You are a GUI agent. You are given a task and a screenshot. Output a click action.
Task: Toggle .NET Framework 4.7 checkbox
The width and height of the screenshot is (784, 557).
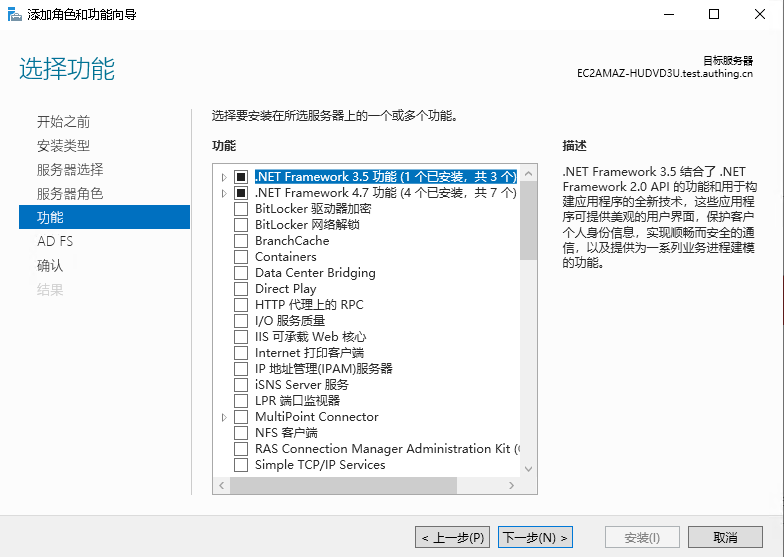tap(241, 193)
